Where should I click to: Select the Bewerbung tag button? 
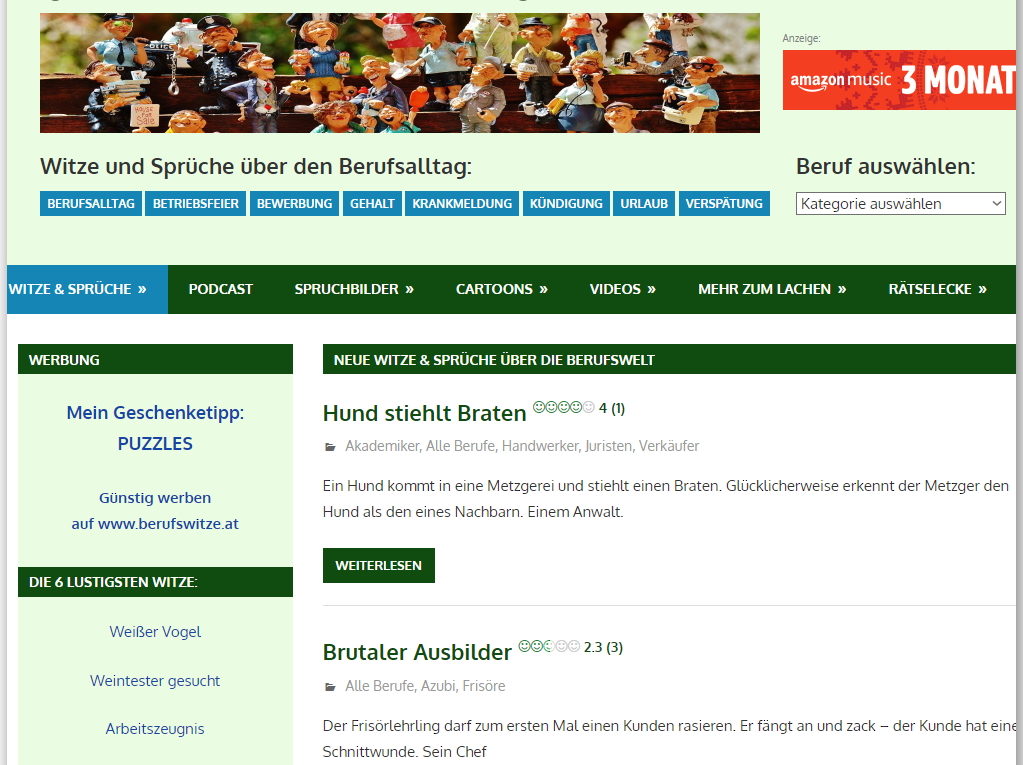294,203
